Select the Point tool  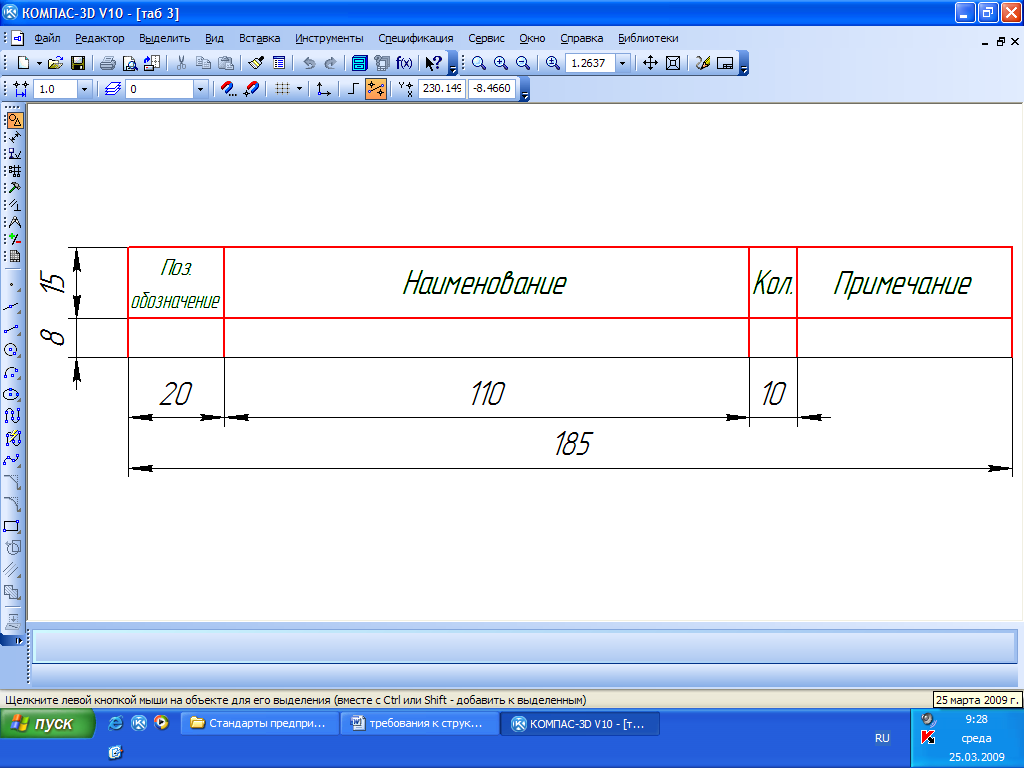click(12, 285)
